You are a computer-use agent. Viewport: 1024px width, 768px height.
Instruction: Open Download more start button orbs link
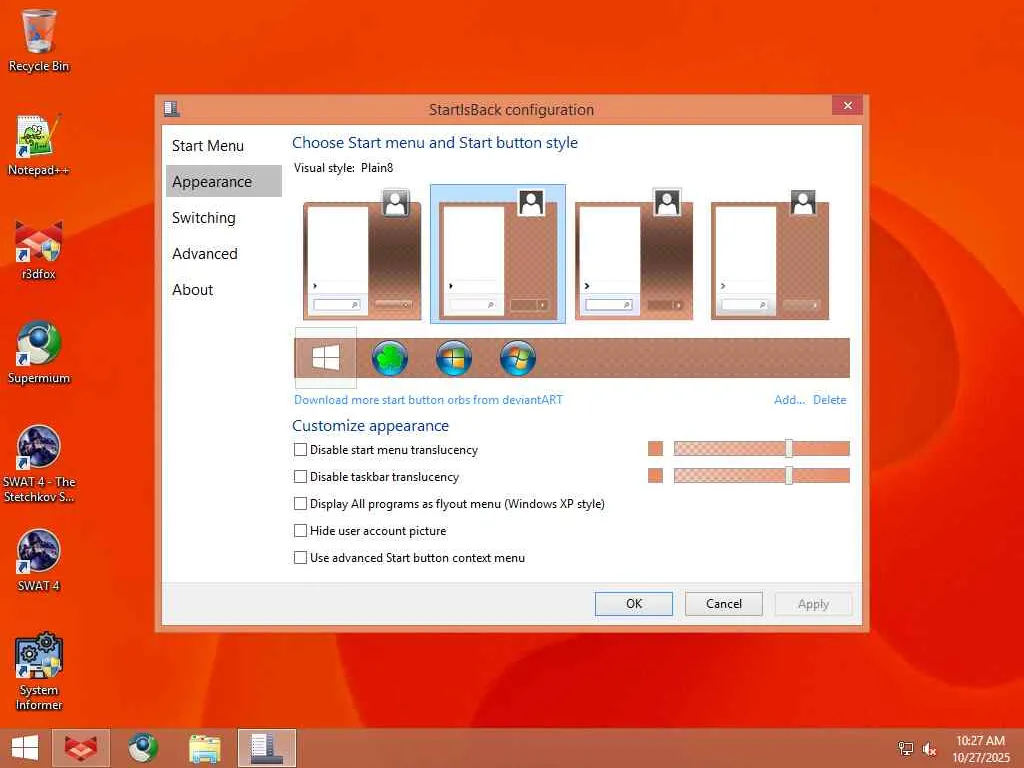tap(428, 400)
